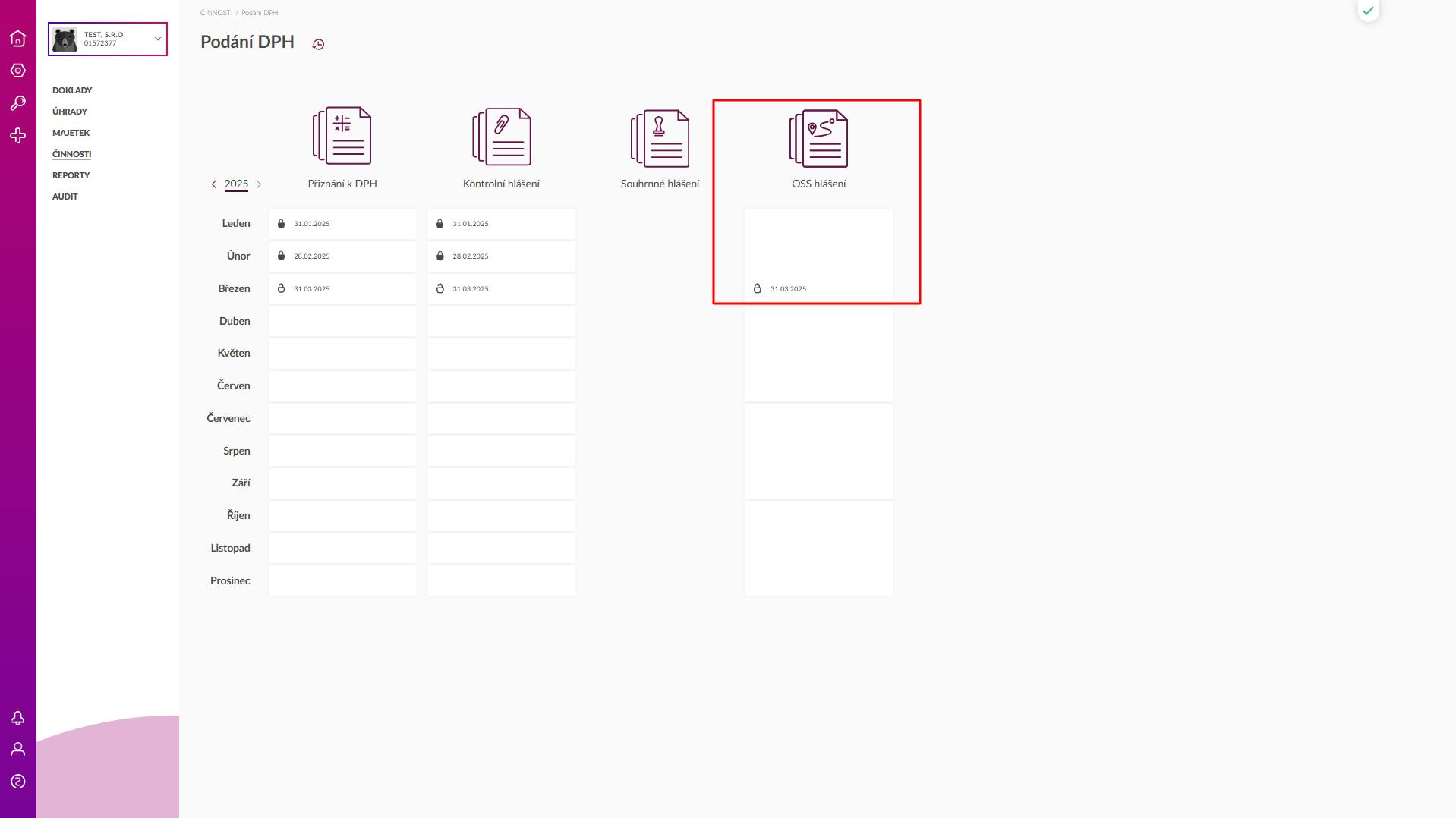Open Březen Přiznání k DPH dated 31.03.2025
1456x818 pixels.
[342, 289]
